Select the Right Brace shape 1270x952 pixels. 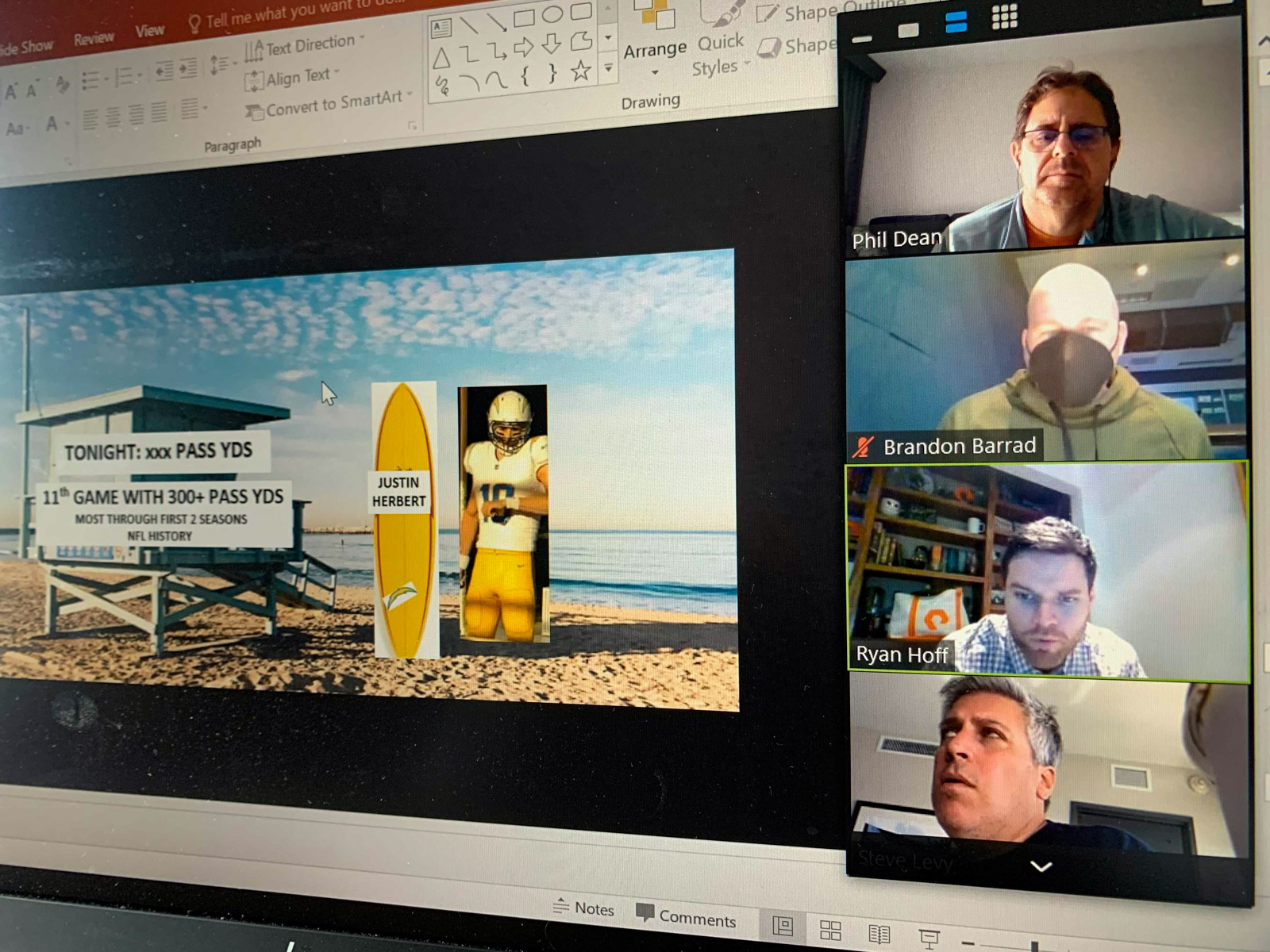(552, 74)
